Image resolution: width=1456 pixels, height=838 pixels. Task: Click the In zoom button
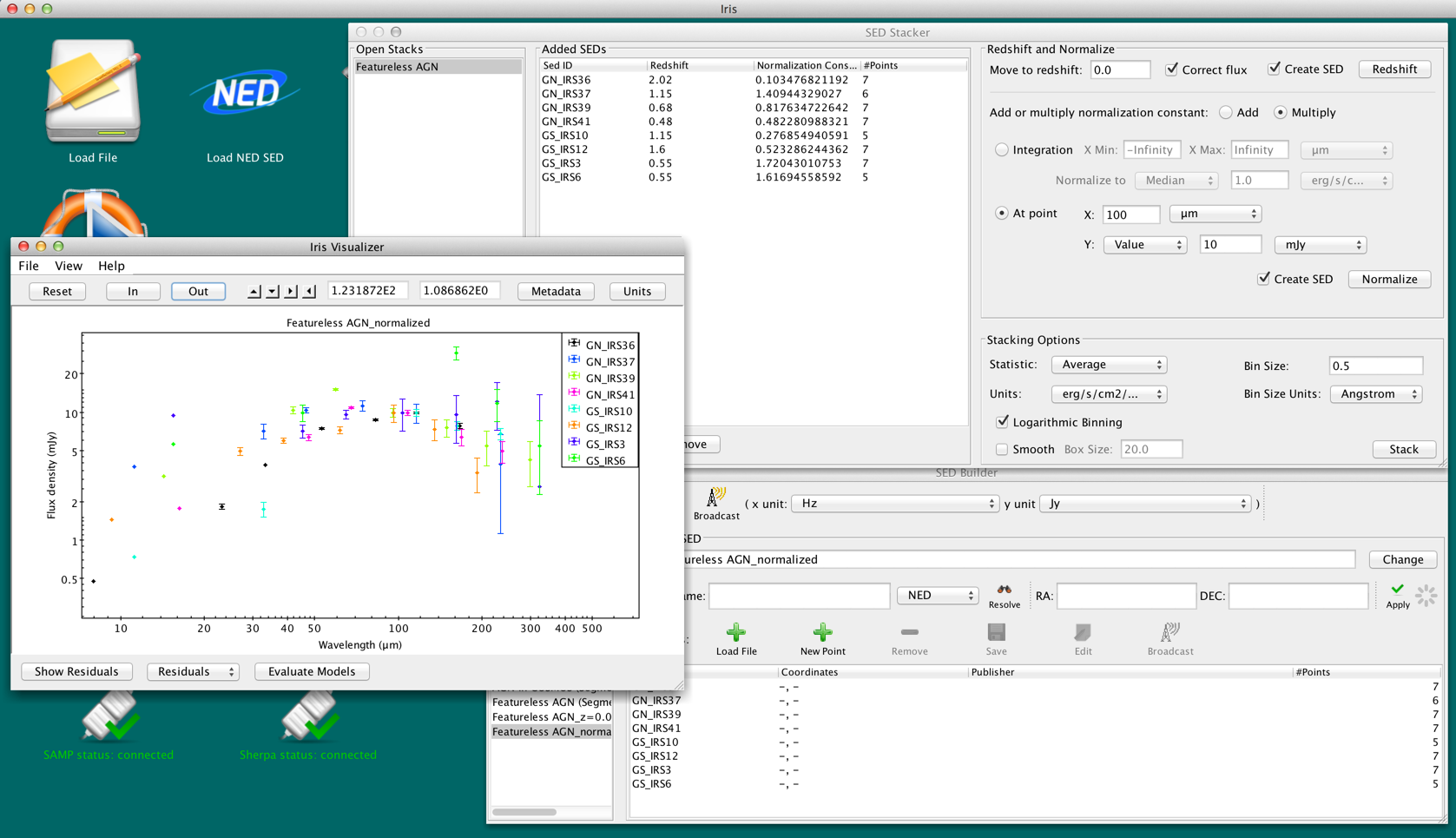coord(133,292)
